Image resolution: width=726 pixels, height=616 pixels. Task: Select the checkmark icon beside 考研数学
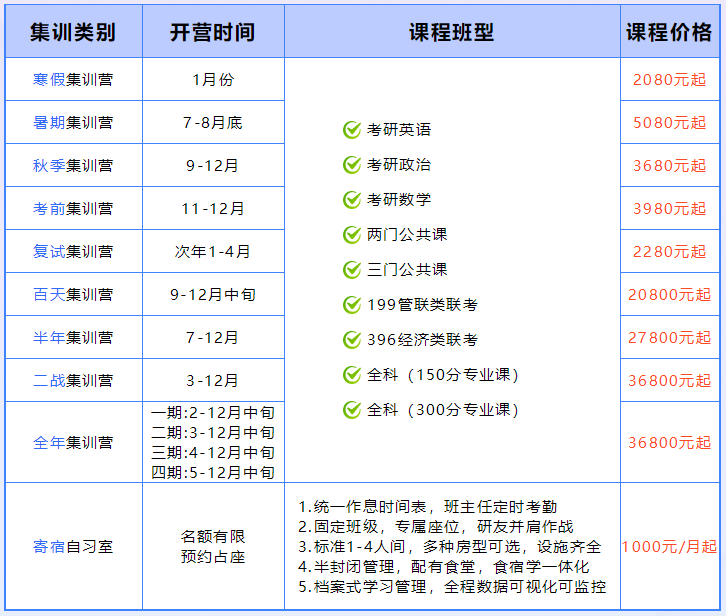coord(352,200)
